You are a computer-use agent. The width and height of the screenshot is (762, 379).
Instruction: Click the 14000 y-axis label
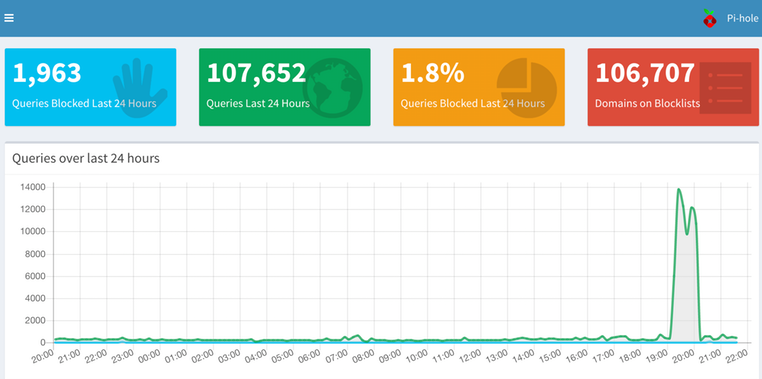click(x=33, y=187)
